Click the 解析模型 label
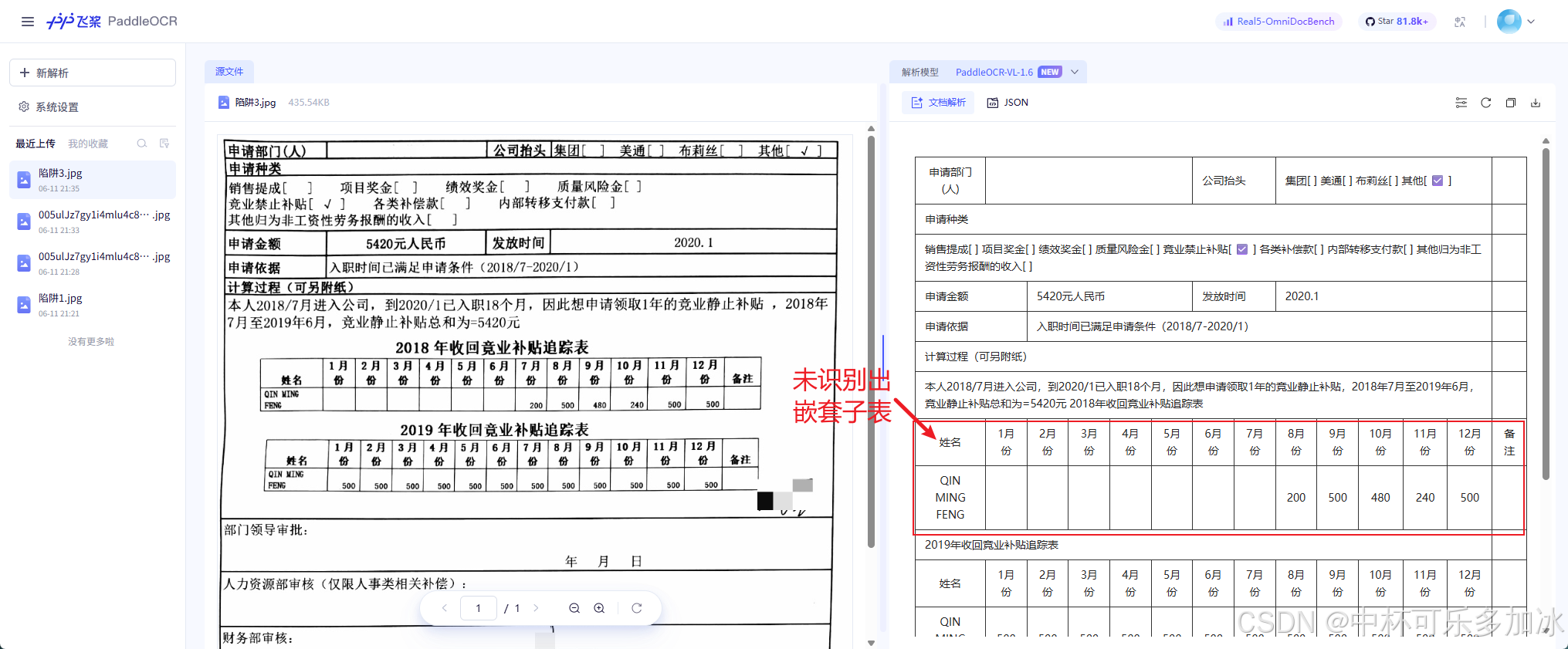Screen dimensions: 1568x649 tap(920, 72)
